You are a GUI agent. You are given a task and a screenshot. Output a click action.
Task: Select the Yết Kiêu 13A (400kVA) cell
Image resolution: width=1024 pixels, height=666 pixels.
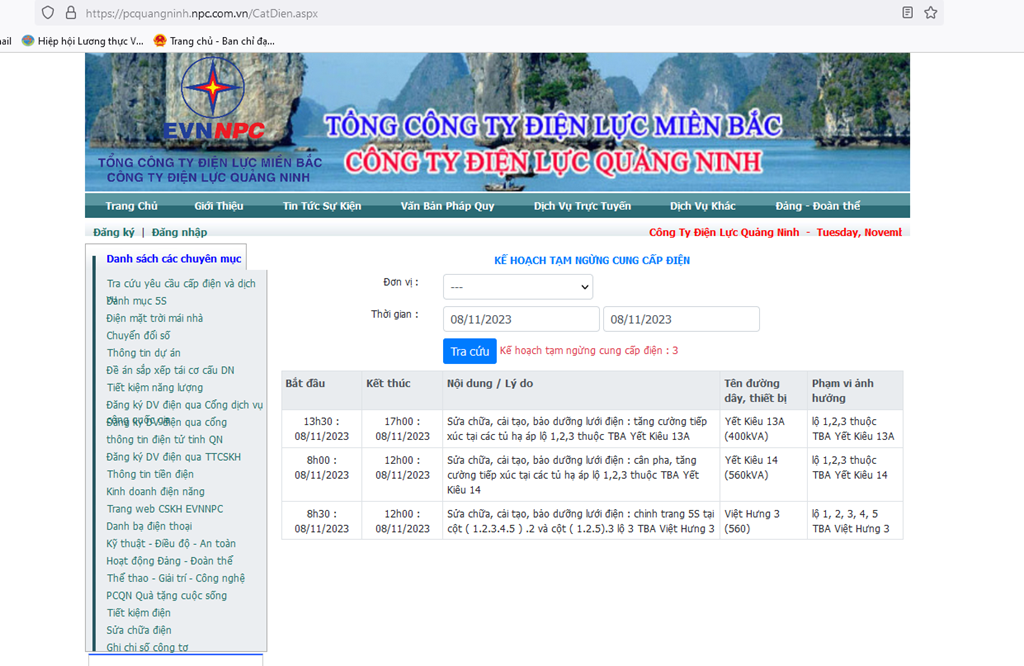click(x=763, y=429)
